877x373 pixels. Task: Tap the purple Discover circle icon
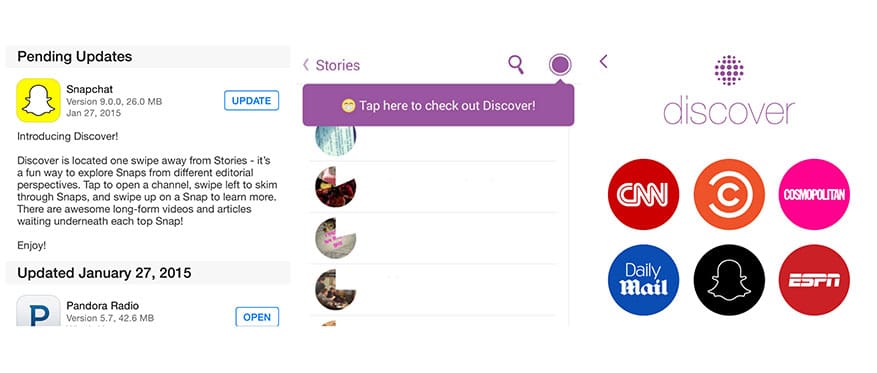[560, 65]
